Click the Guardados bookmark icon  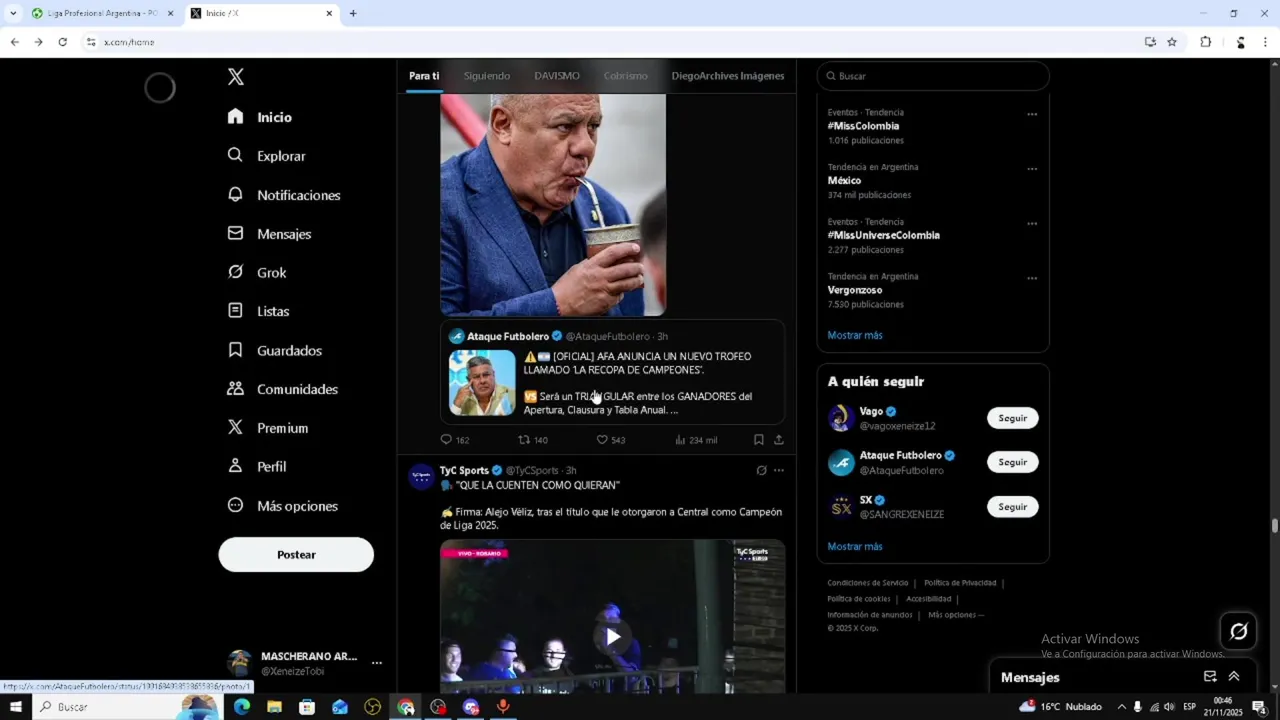pos(235,350)
